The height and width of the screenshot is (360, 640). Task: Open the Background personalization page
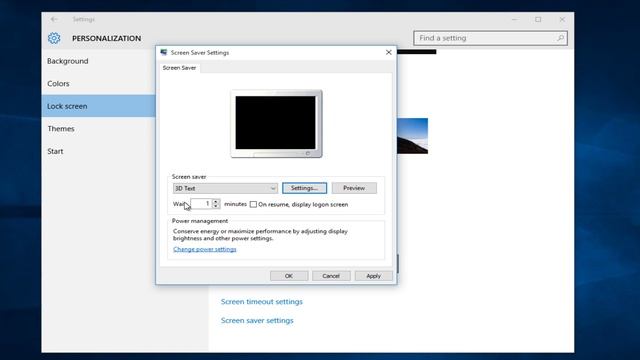pos(68,61)
